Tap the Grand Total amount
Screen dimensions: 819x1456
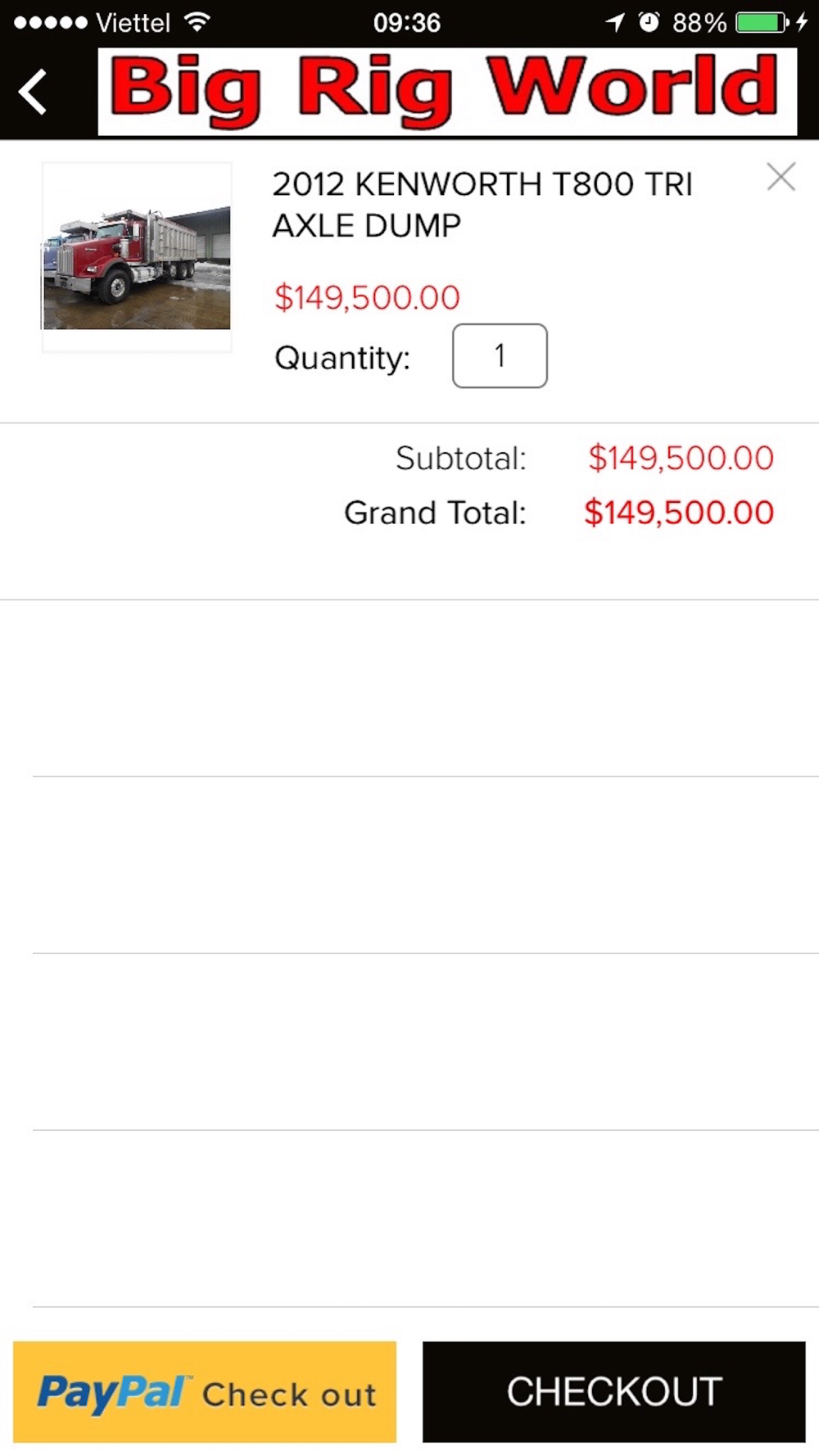679,513
